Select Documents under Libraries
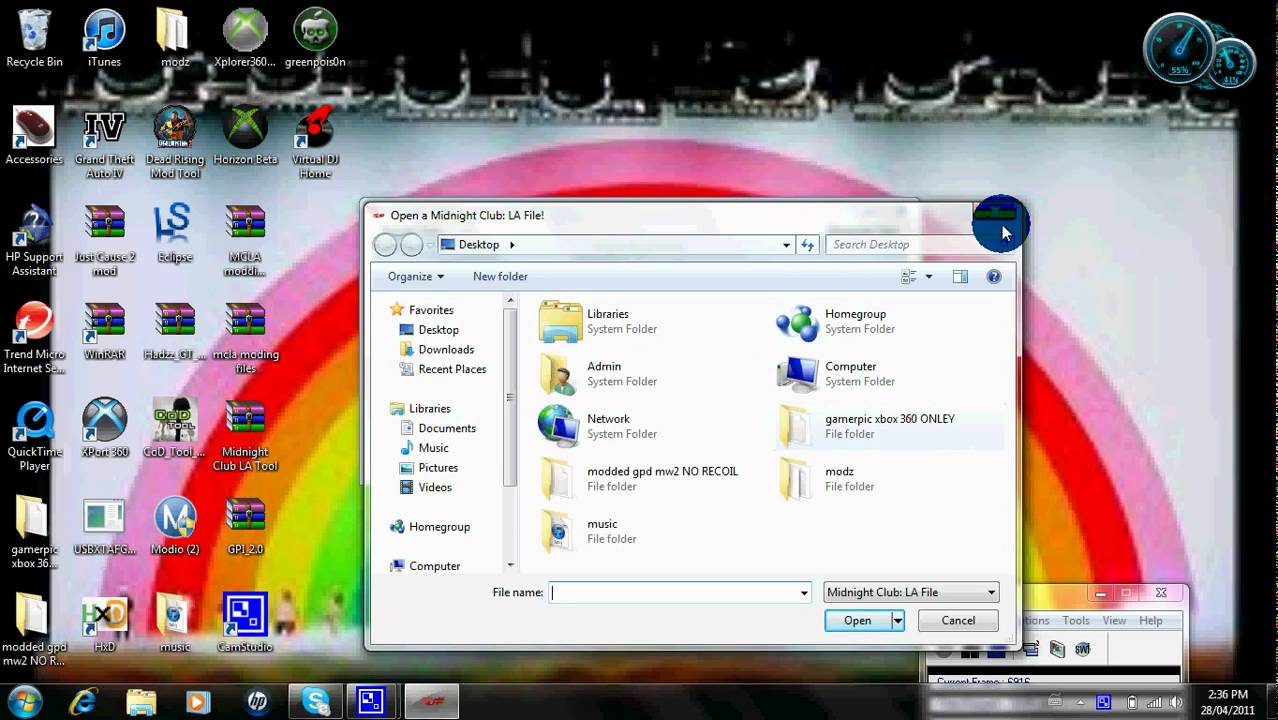 [438, 428]
